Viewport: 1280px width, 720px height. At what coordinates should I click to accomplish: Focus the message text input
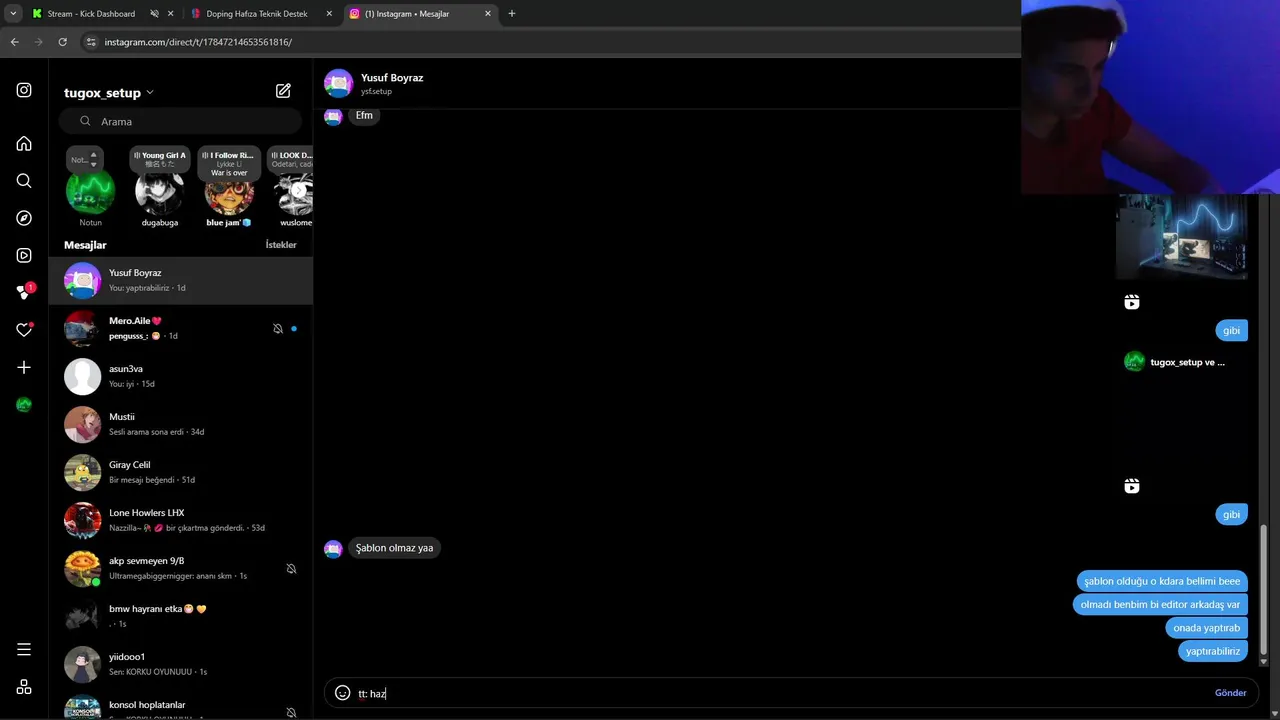(780, 693)
